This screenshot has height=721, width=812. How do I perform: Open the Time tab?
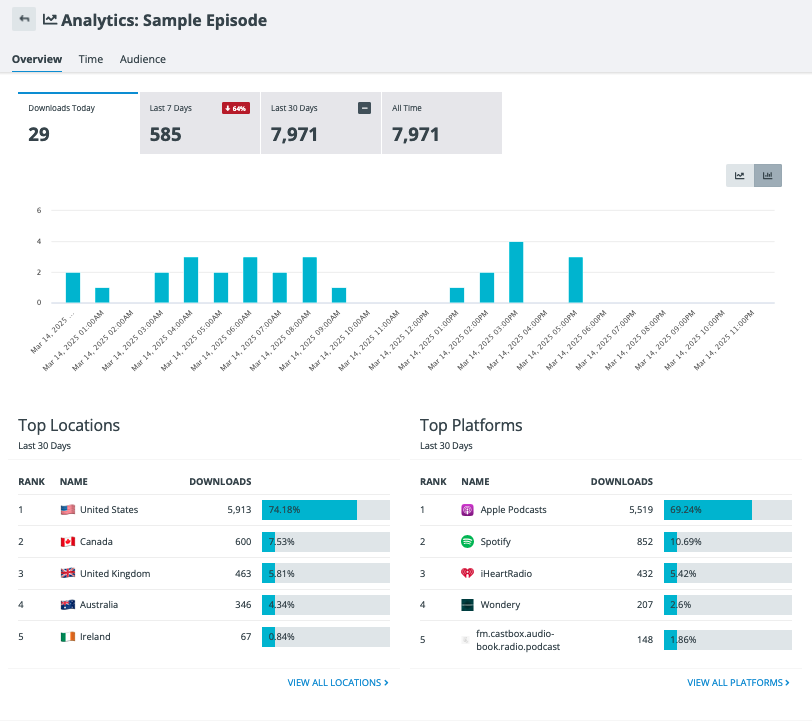pos(91,59)
